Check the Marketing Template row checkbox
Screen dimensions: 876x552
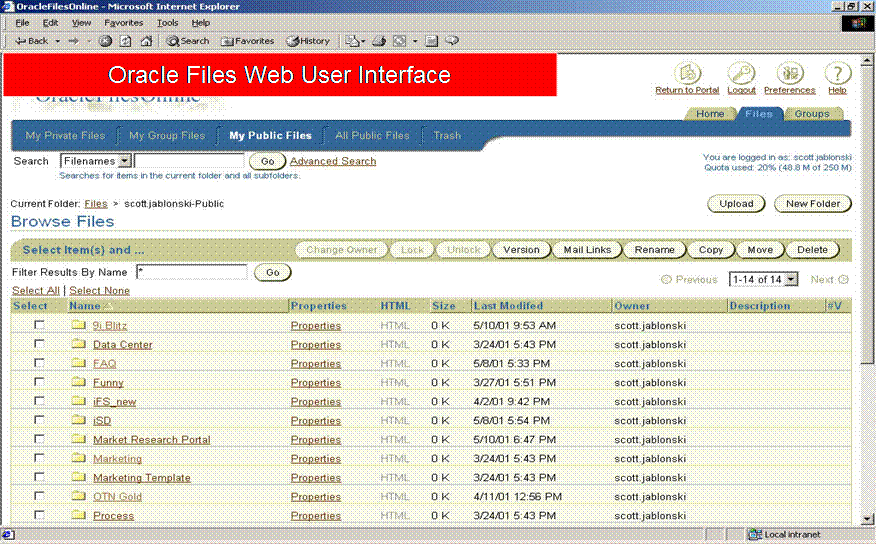[39, 477]
